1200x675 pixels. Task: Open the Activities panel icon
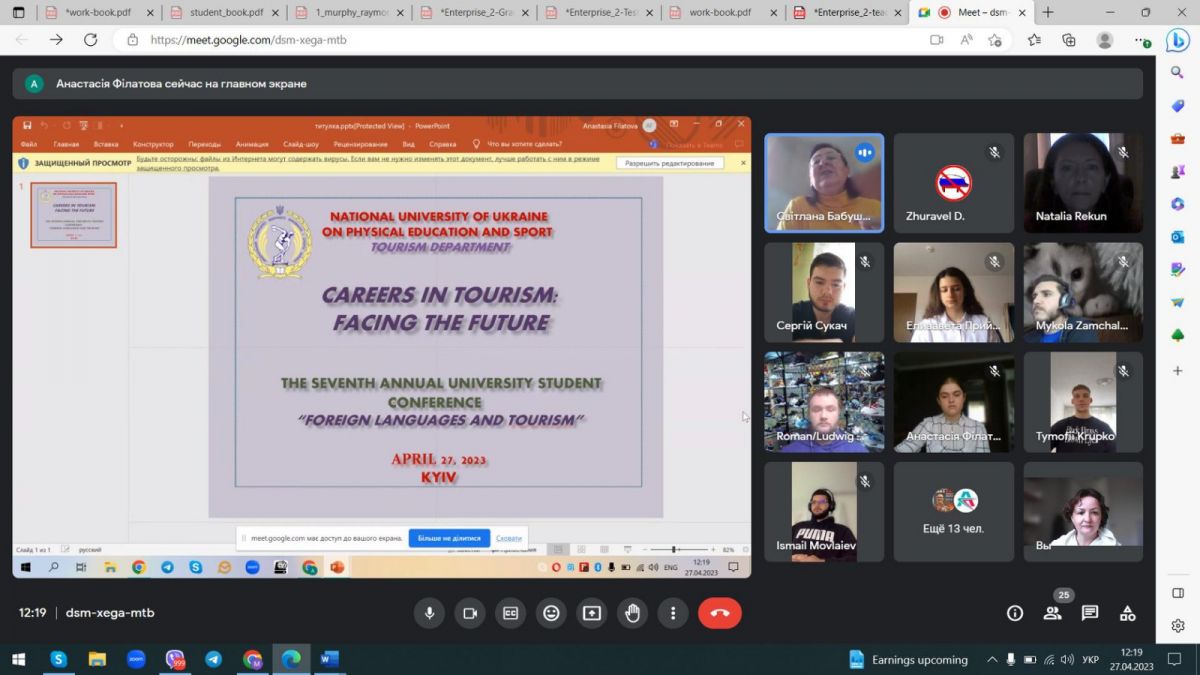pyautogui.click(x=1127, y=613)
